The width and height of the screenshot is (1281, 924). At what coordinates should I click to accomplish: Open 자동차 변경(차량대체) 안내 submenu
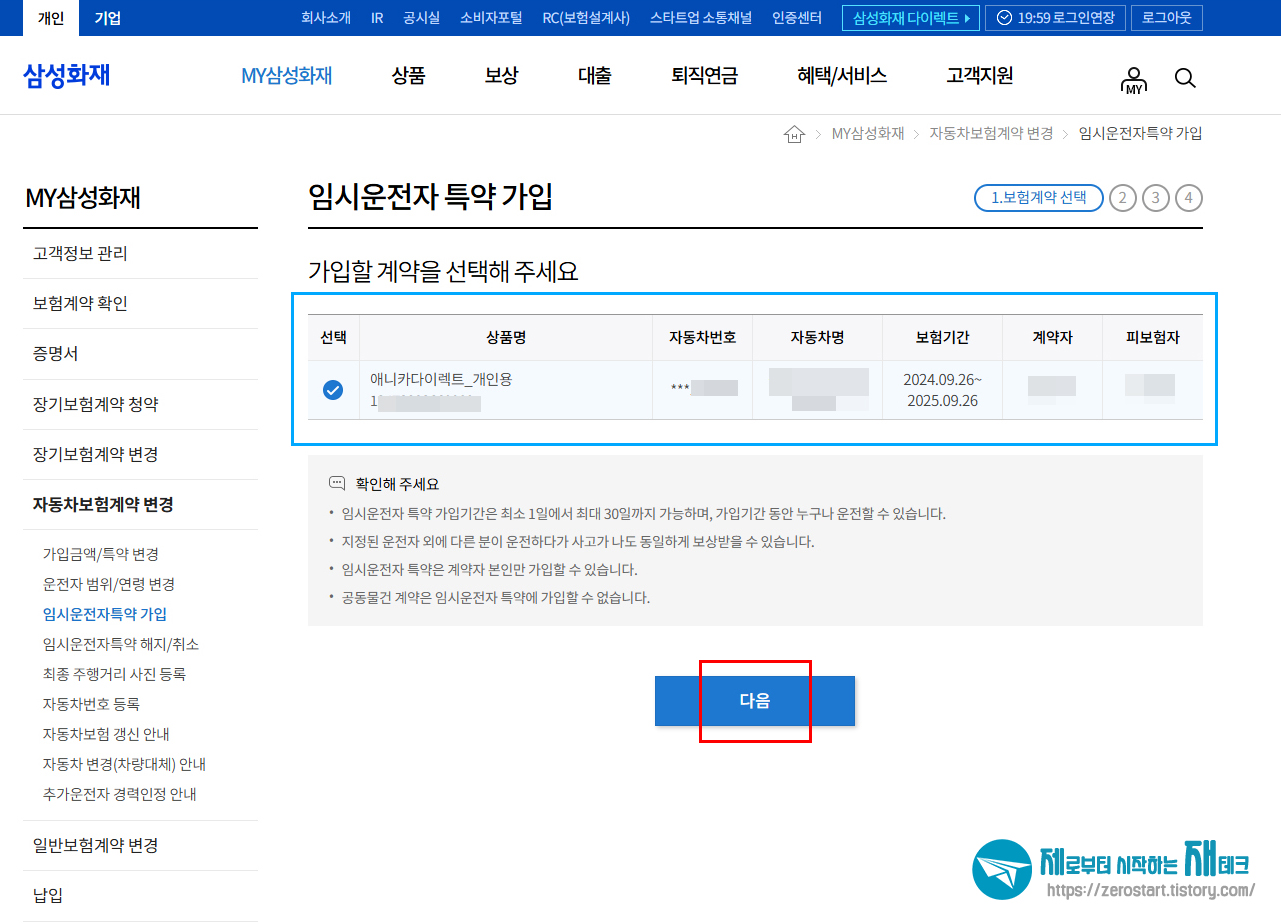click(x=124, y=764)
